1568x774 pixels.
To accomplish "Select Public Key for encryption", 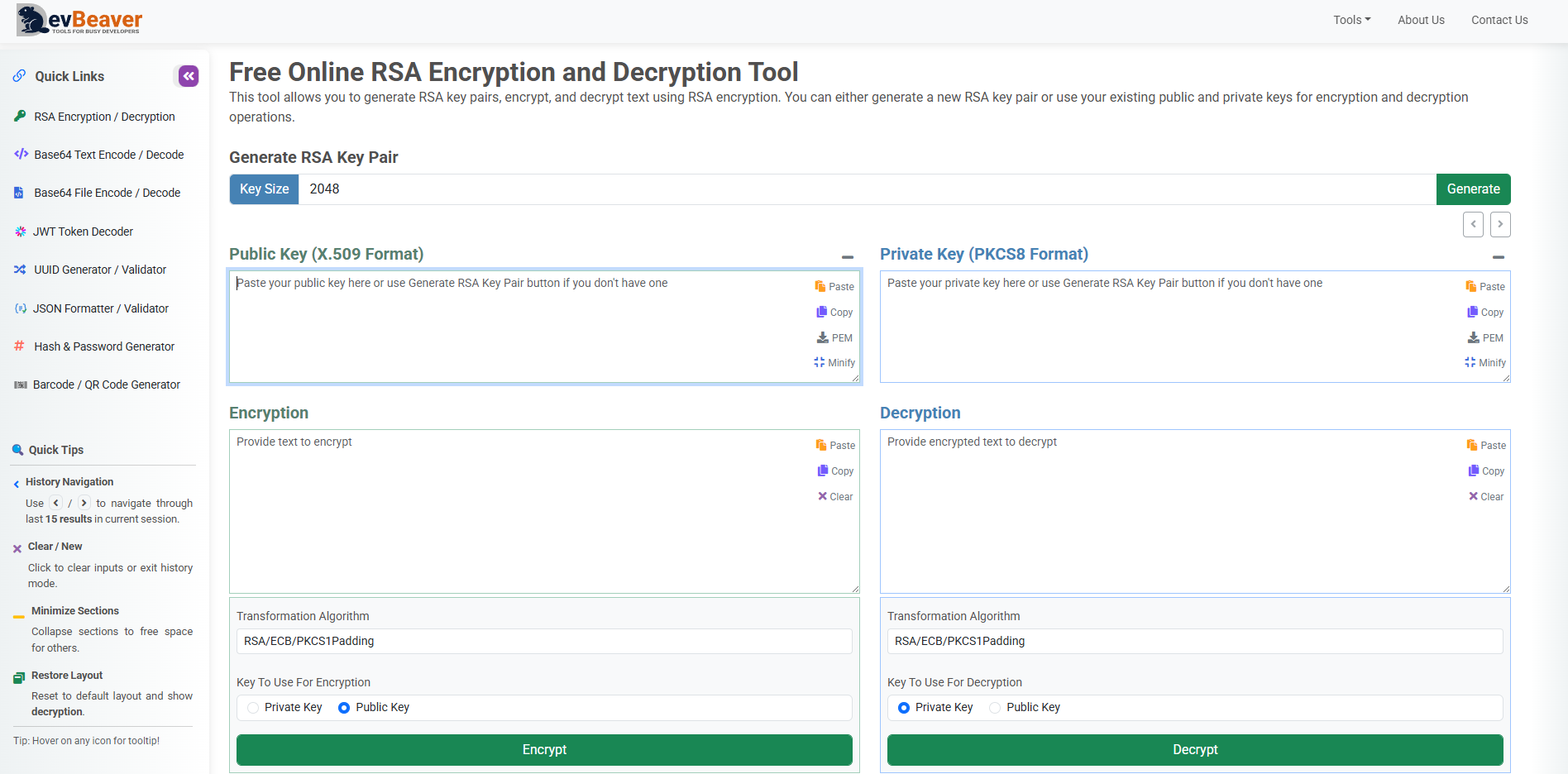I will click(344, 708).
